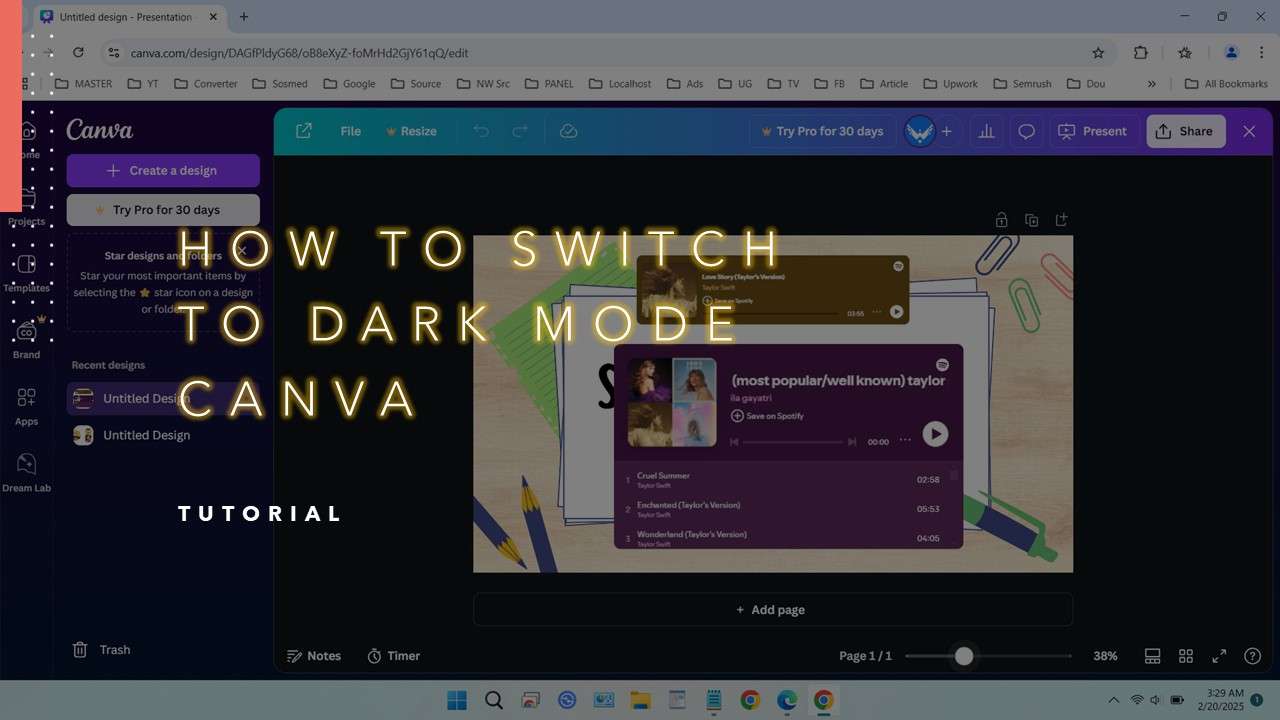The image size is (1280, 720).
Task: Open the comments icon in the toolbar
Action: click(1026, 131)
